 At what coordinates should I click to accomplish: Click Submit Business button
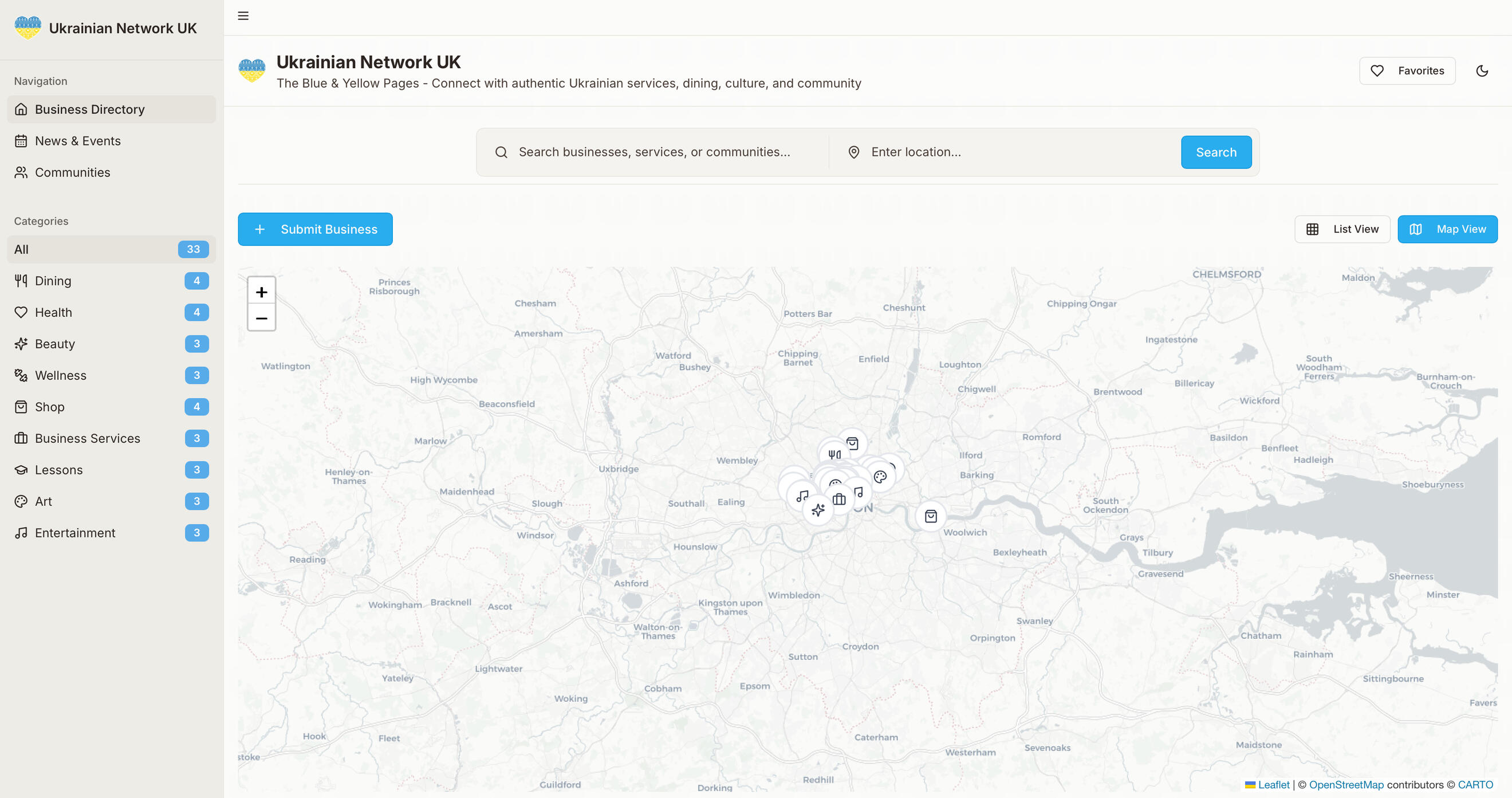point(315,229)
